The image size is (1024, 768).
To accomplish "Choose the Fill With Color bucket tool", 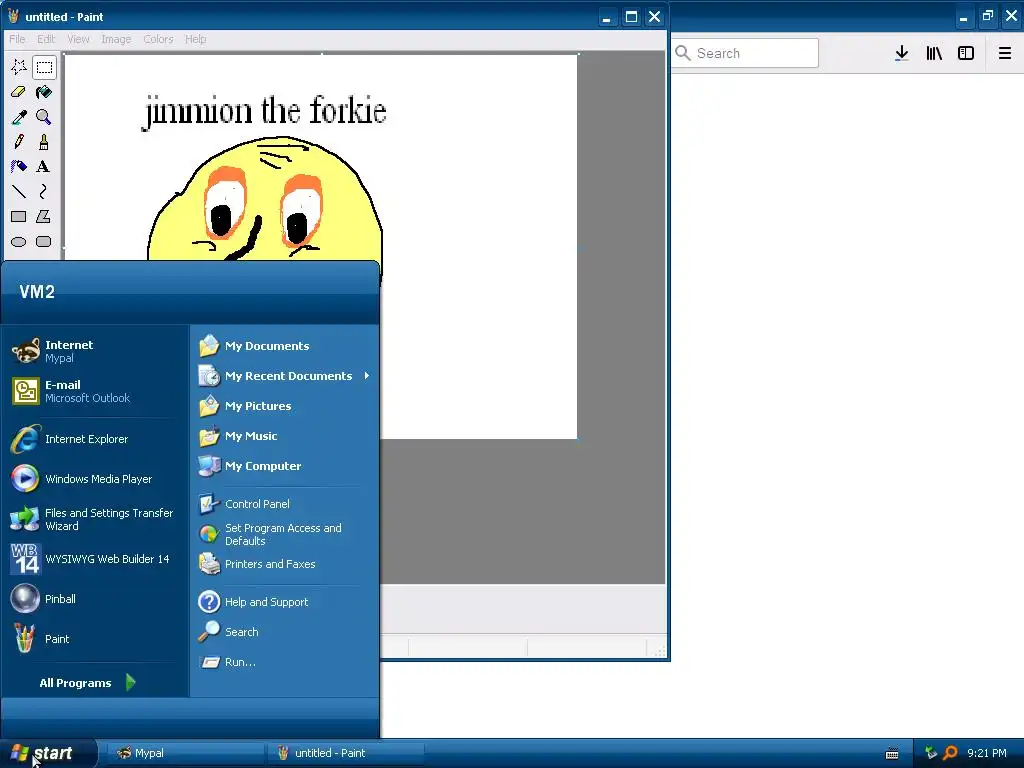I will [x=44, y=92].
